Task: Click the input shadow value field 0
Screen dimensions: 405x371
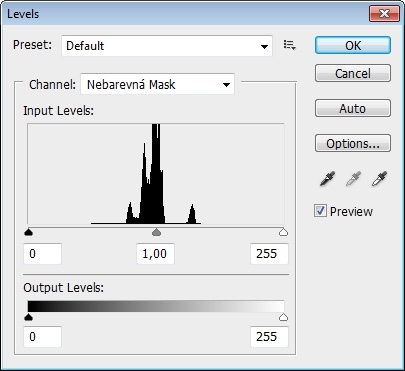Action: pyautogui.click(x=42, y=254)
